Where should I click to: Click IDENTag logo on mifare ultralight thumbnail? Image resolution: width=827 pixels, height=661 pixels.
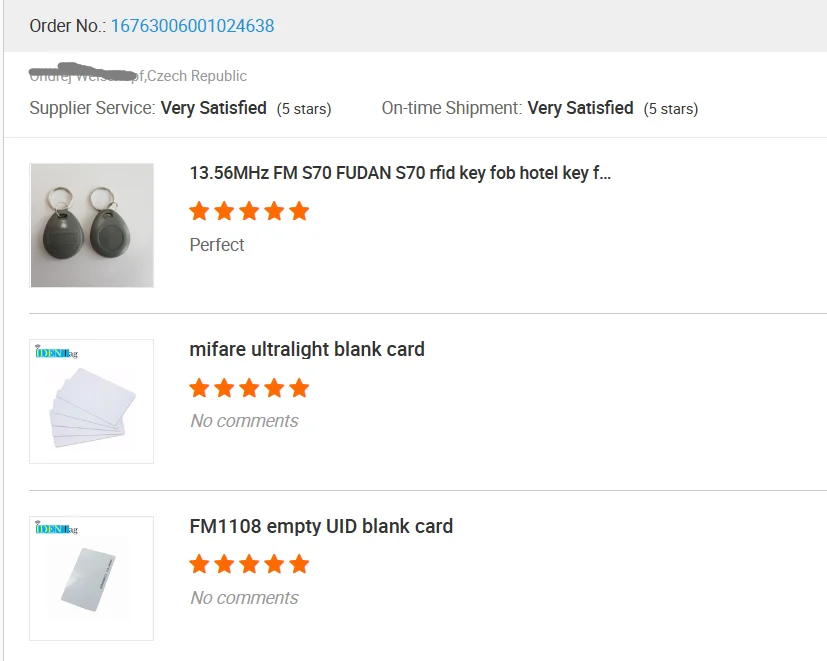[57, 352]
